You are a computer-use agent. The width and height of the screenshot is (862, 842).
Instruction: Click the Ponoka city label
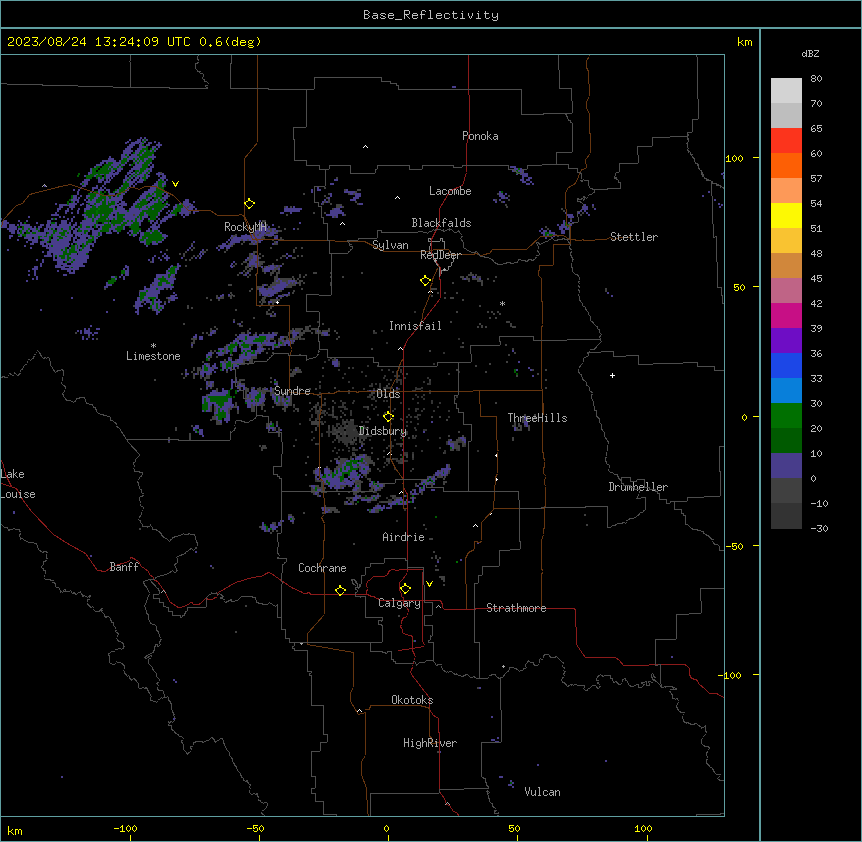click(x=480, y=136)
